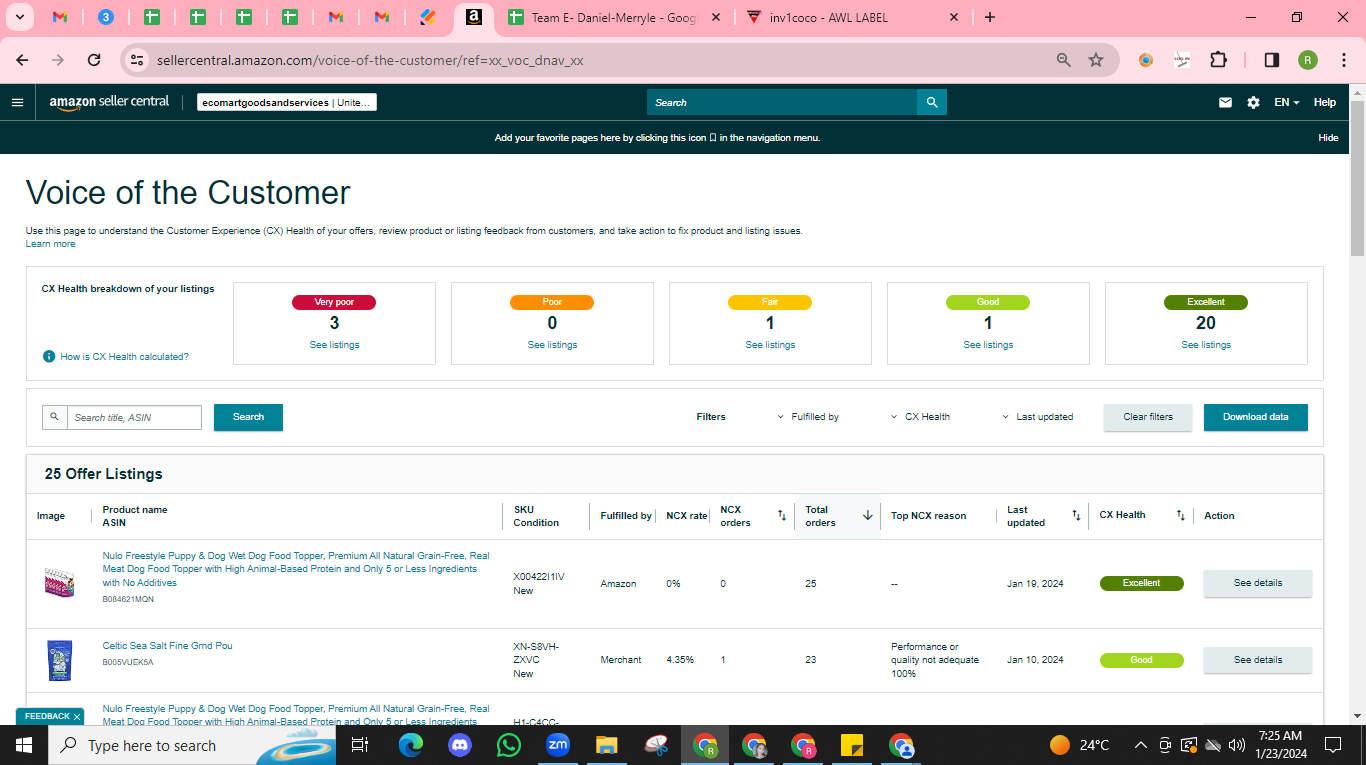The width and height of the screenshot is (1366, 765).
Task: Open WhatsApp from the taskbar
Action: click(509, 745)
